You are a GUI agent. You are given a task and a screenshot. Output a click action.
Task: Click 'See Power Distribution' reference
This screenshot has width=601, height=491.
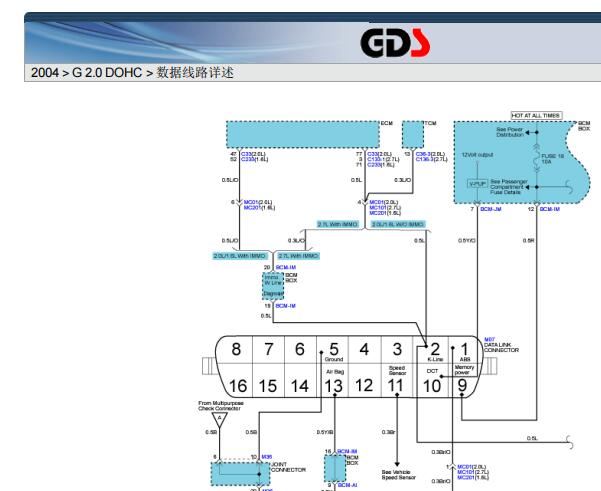tap(510, 132)
